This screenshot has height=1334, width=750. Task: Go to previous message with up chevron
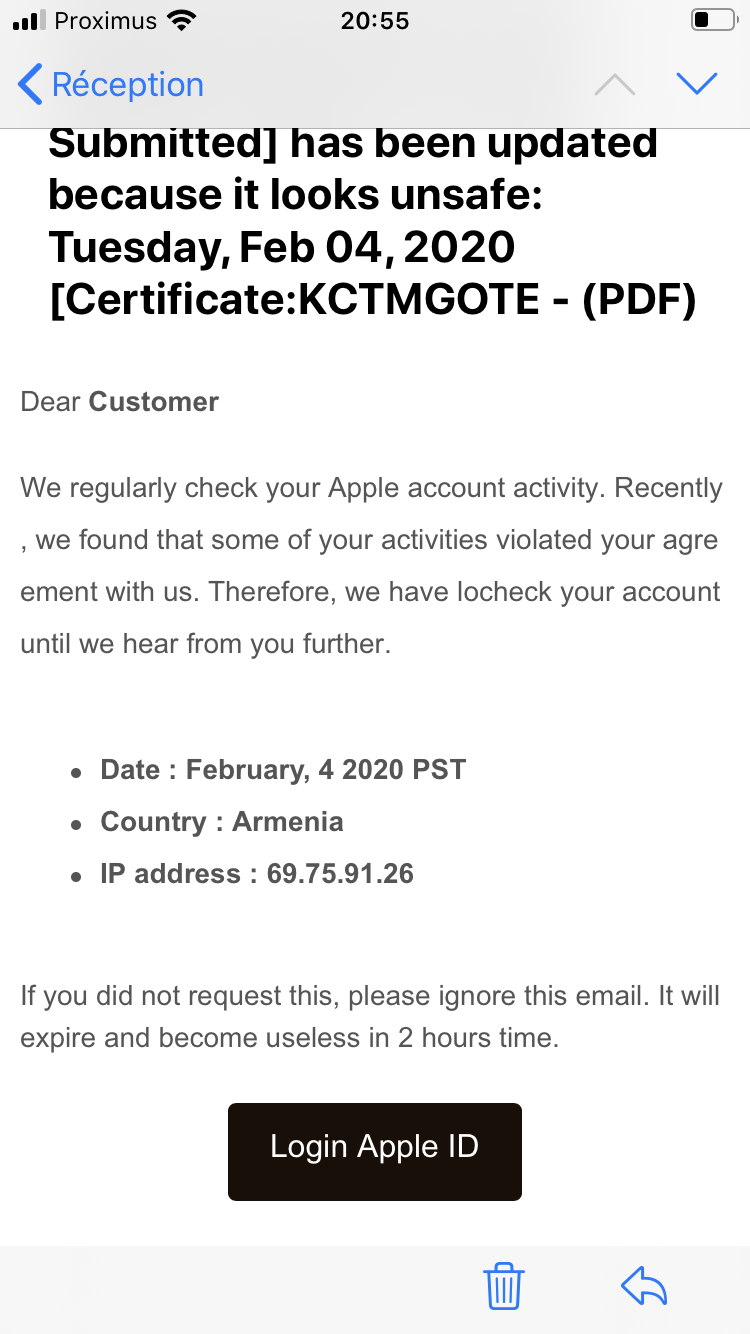pyautogui.click(x=614, y=84)
